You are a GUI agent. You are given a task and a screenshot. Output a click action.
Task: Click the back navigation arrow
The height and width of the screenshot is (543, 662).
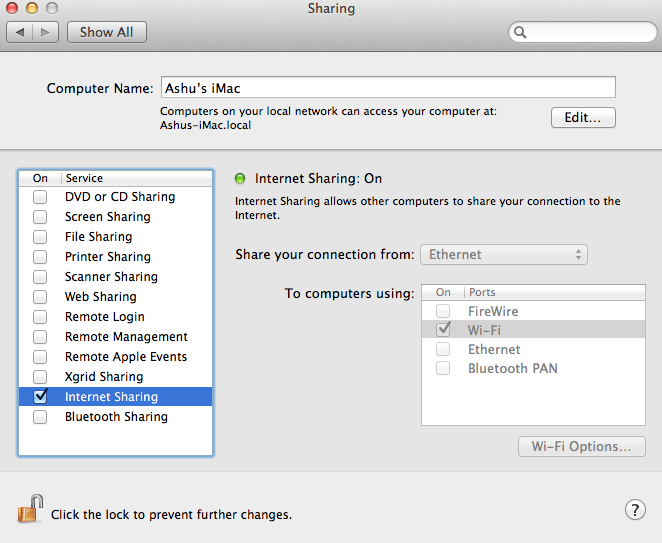click(x=19, y=32)
